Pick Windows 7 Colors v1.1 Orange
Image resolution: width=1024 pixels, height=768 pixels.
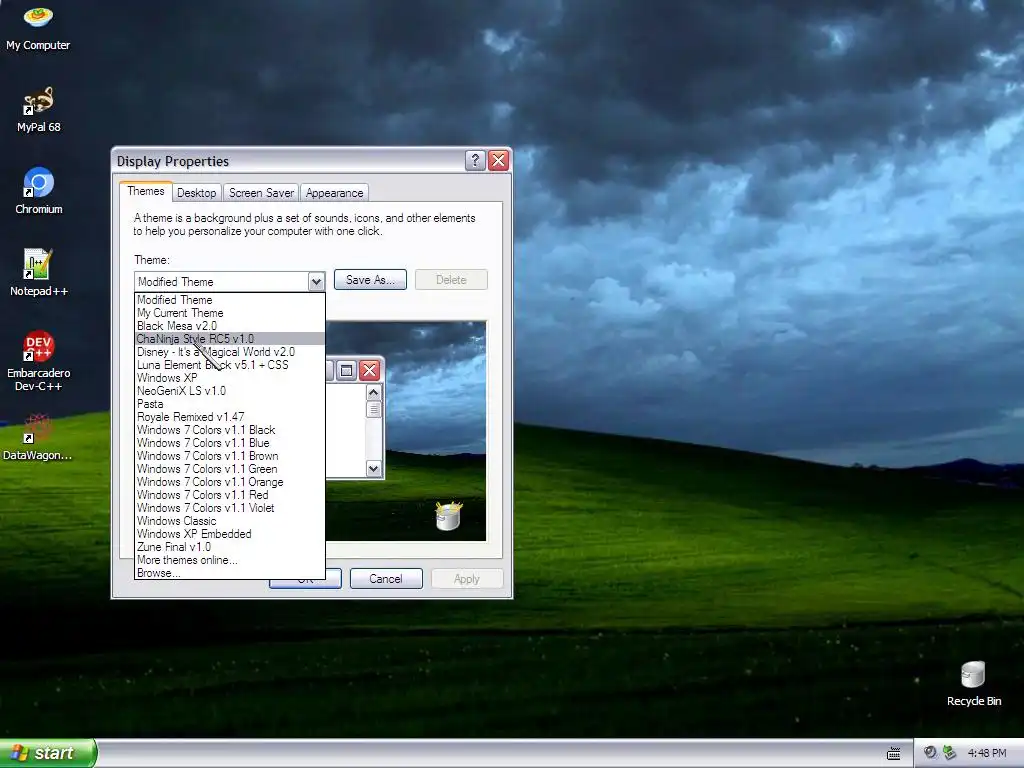230,482
